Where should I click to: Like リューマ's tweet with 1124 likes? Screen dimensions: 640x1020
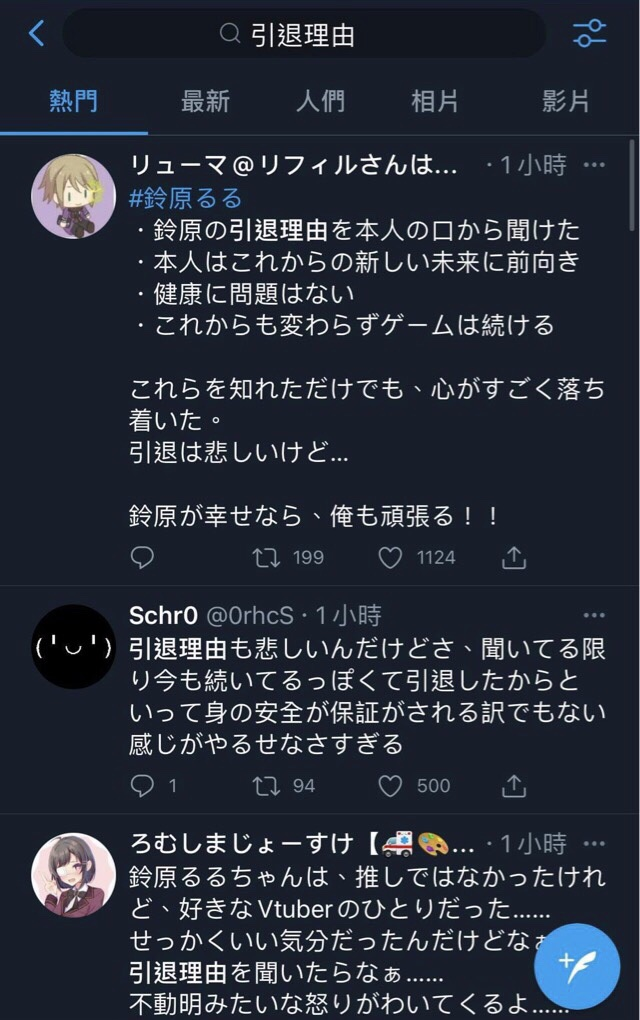coord(390,557)
